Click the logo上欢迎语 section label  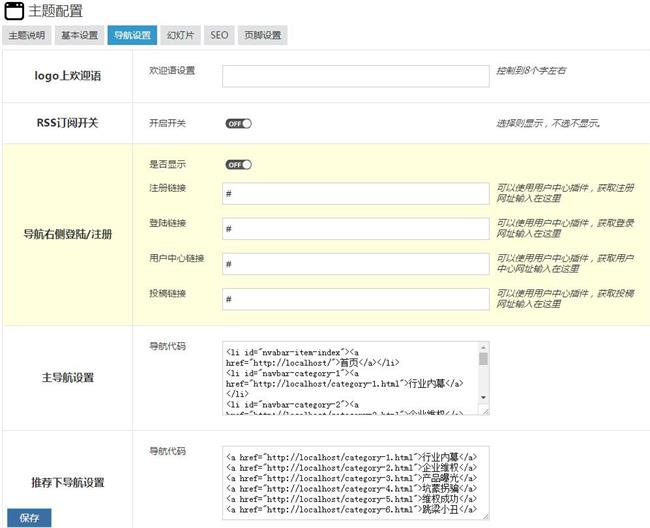[68, 76]
